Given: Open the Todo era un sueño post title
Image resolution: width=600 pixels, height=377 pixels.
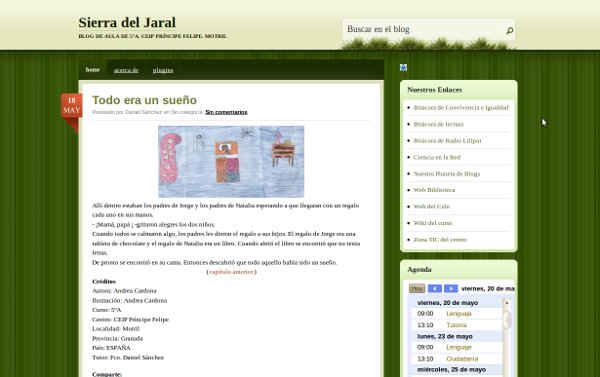Looking at the screenshot, I should click(x=144, y=100).
